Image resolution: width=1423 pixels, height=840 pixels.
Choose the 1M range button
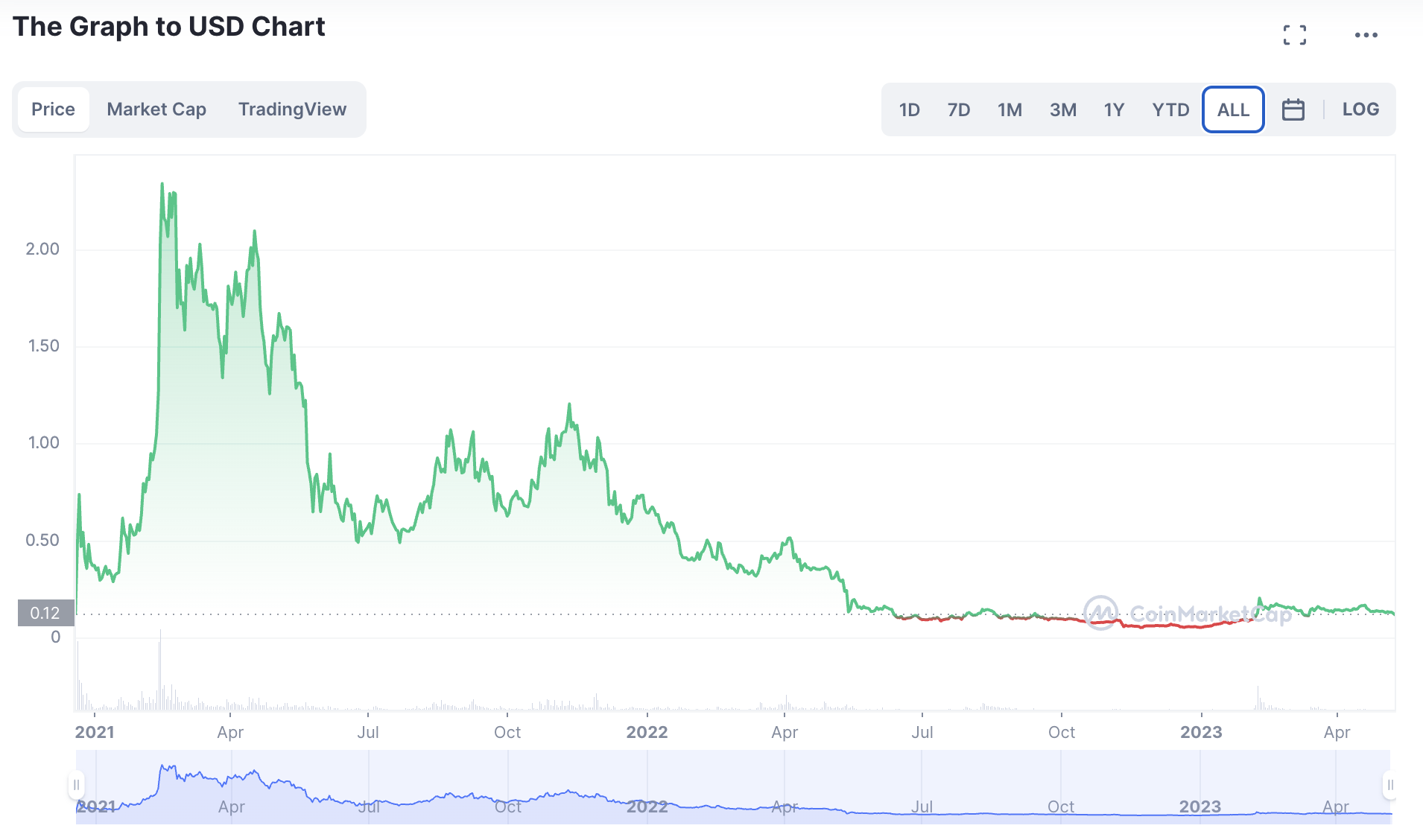pos(1010,110)
